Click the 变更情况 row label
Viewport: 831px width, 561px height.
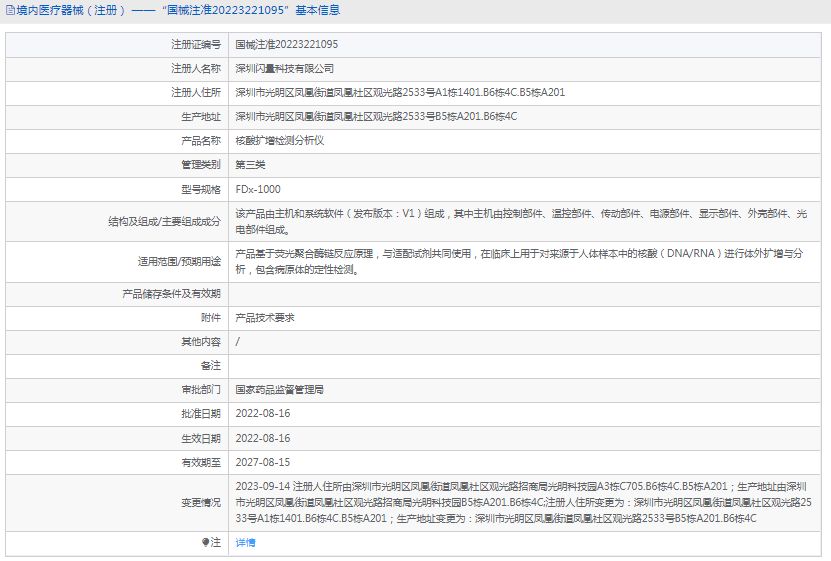point(201,502)
